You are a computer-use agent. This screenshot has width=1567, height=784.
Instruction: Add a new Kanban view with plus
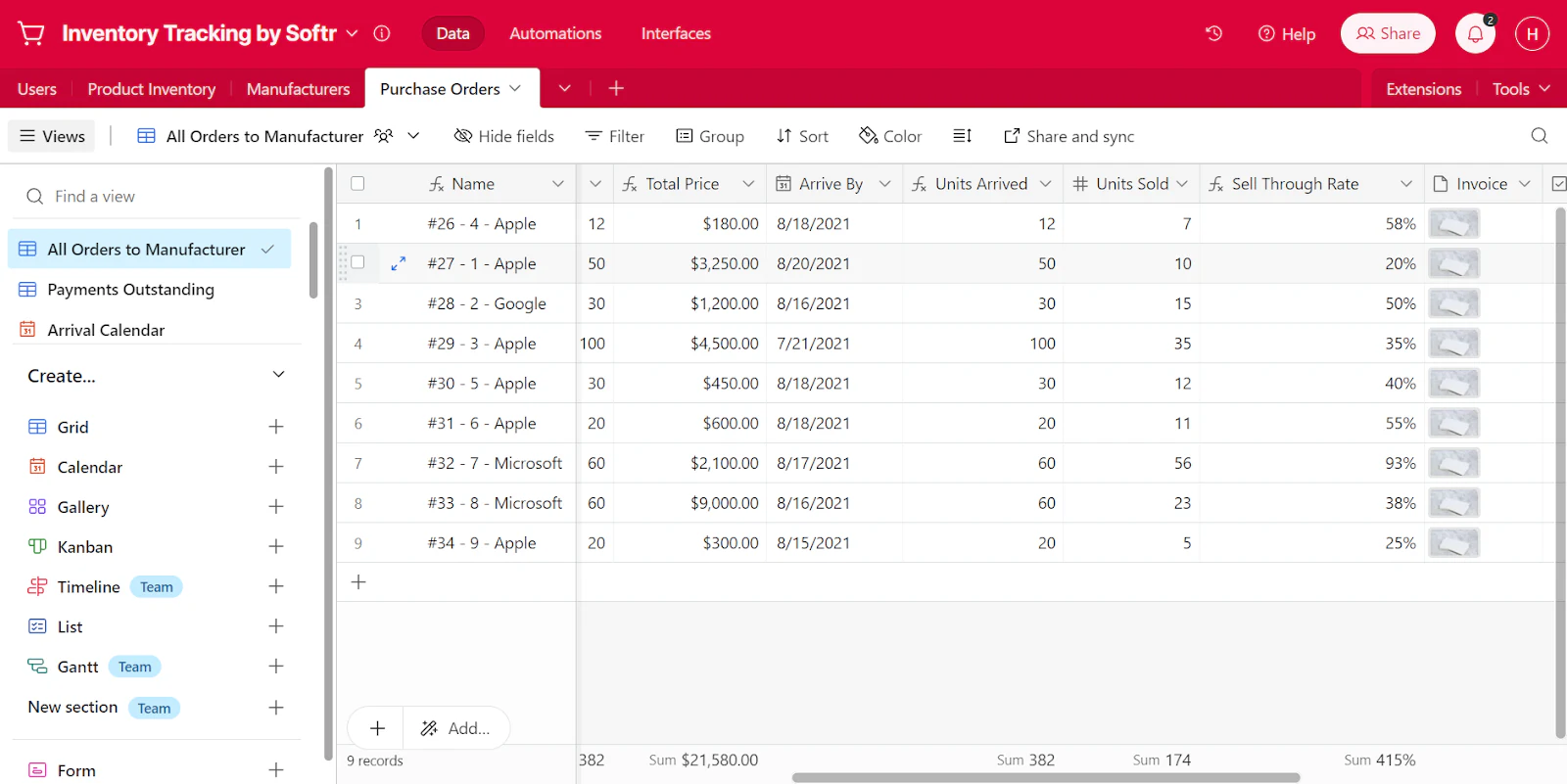click(x=276, y=547)
